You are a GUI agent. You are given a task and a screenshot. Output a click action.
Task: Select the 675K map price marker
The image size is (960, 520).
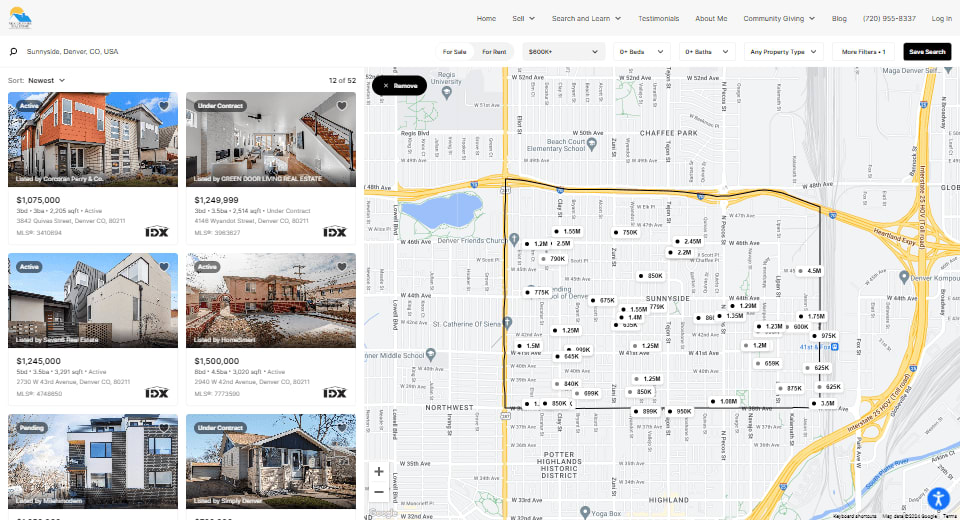[x=603, y=301]
